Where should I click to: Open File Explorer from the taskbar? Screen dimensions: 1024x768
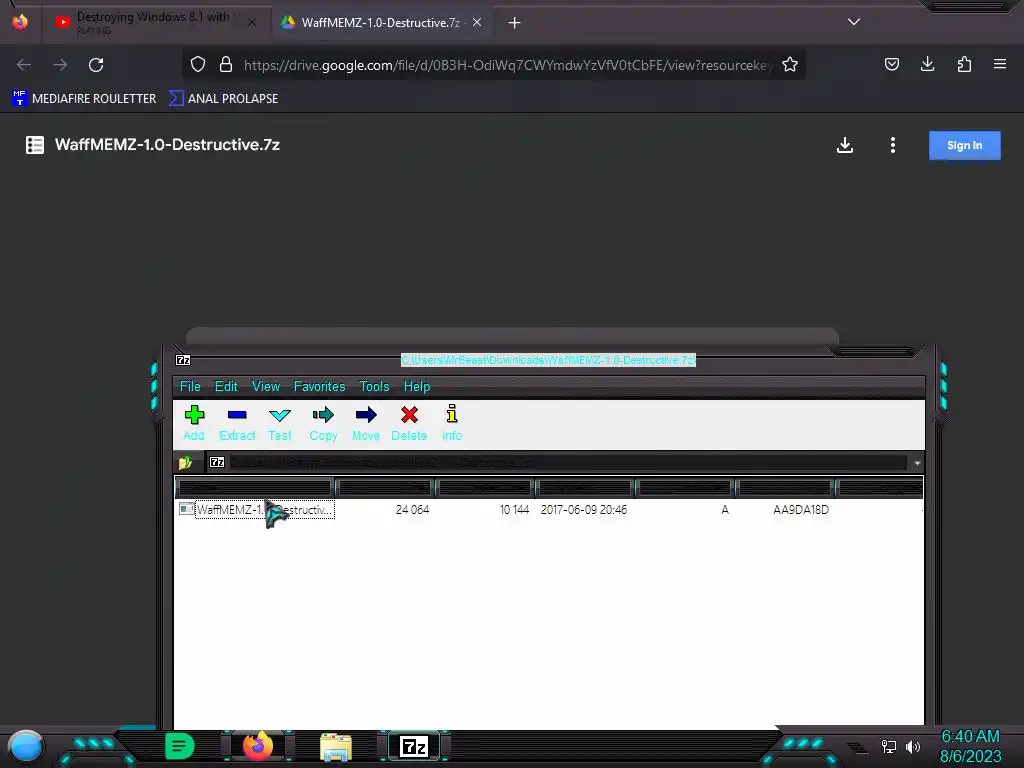336,747
